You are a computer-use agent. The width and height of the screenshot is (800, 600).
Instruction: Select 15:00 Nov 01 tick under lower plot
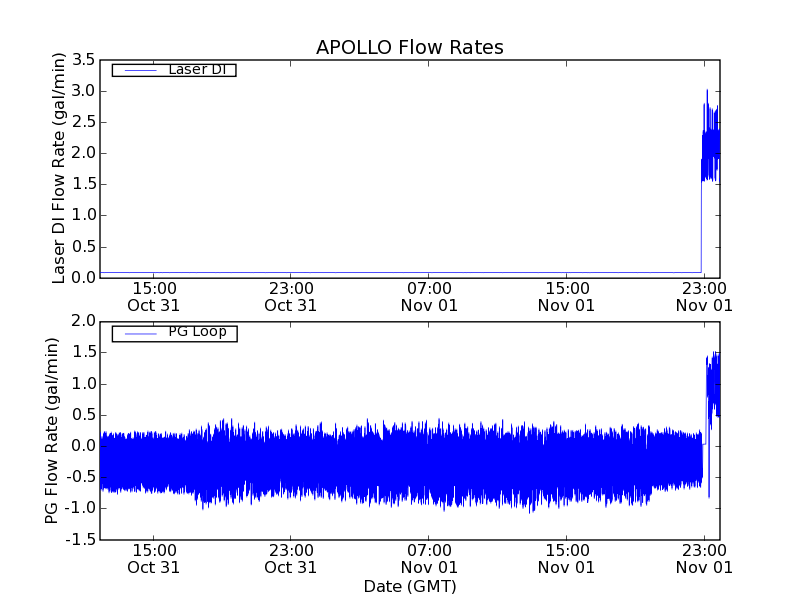[566, 558]
